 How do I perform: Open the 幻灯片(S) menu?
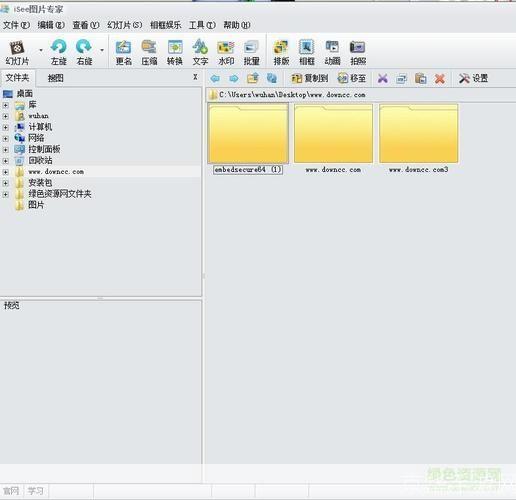coord(125,25)
